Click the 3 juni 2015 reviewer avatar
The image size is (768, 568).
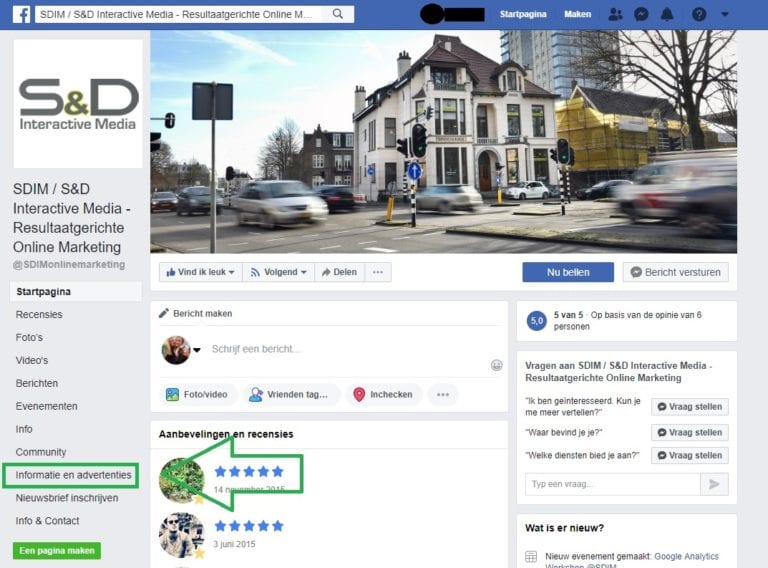tap(182, 535)
